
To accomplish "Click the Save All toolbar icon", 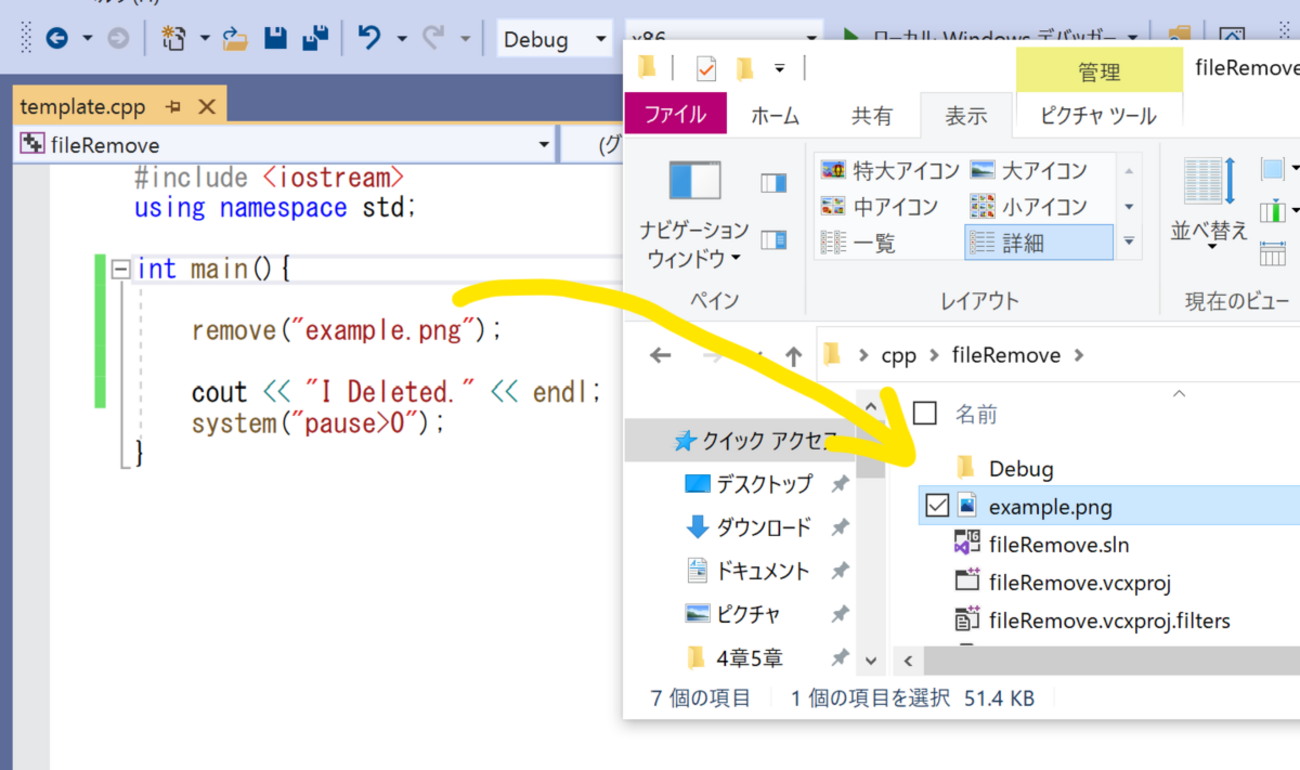I will (315, 39).
